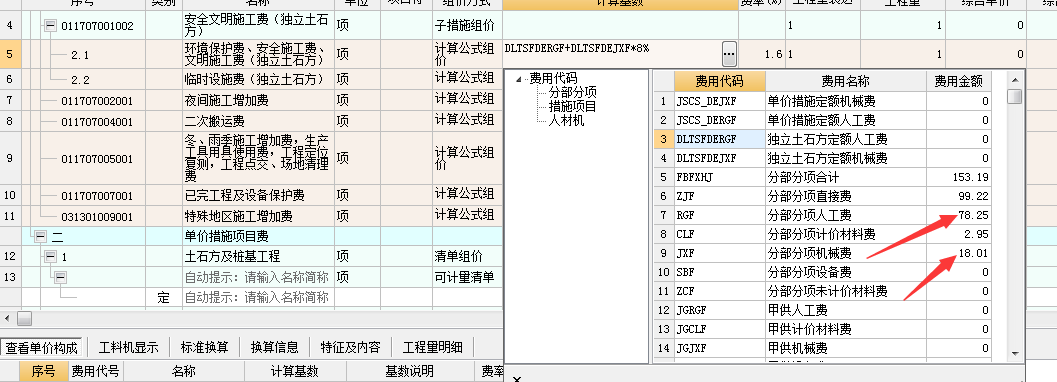Select the JXF fee code

(719, 253)
